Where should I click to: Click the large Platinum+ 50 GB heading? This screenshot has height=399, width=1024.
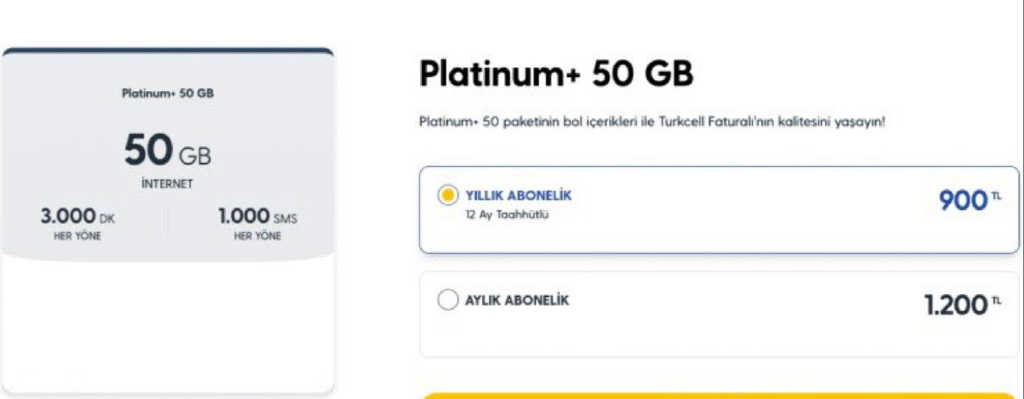click(556, 74)
